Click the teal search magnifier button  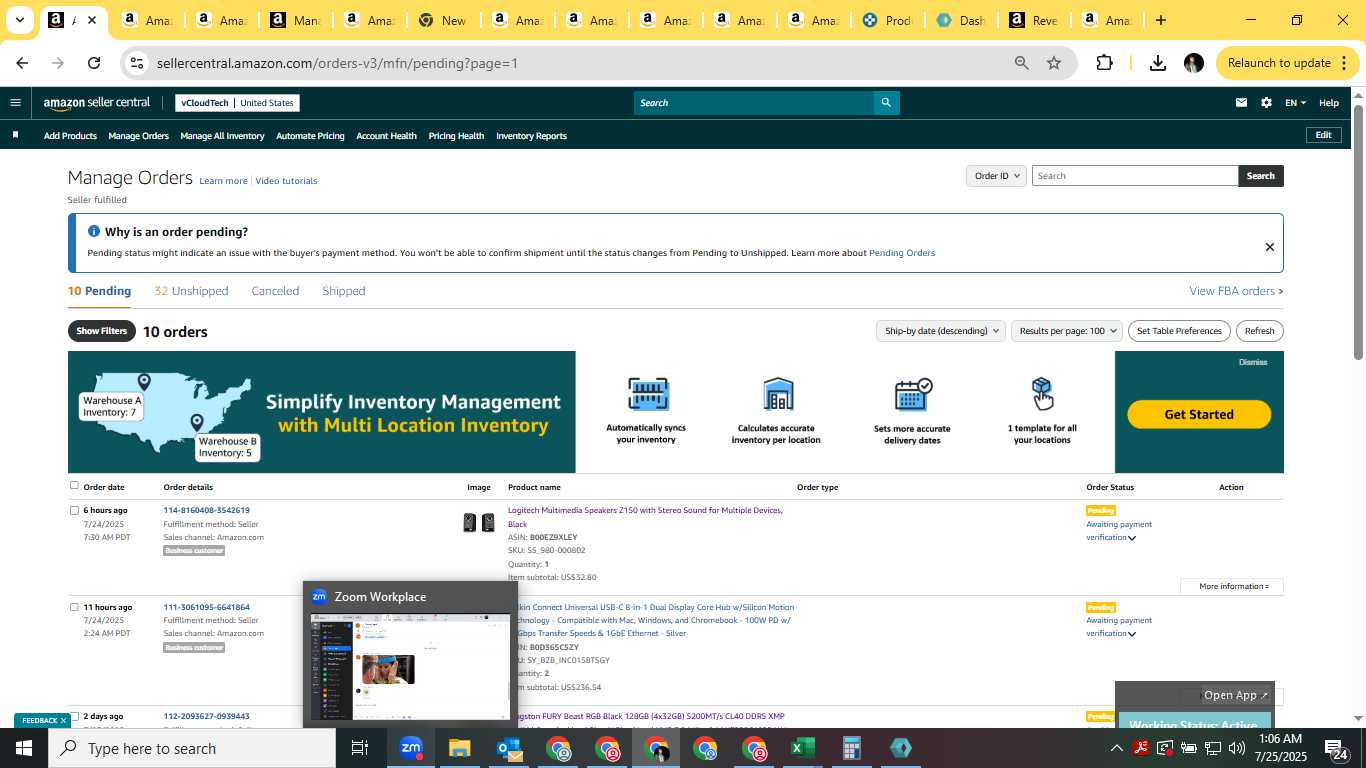click(886, 102)
